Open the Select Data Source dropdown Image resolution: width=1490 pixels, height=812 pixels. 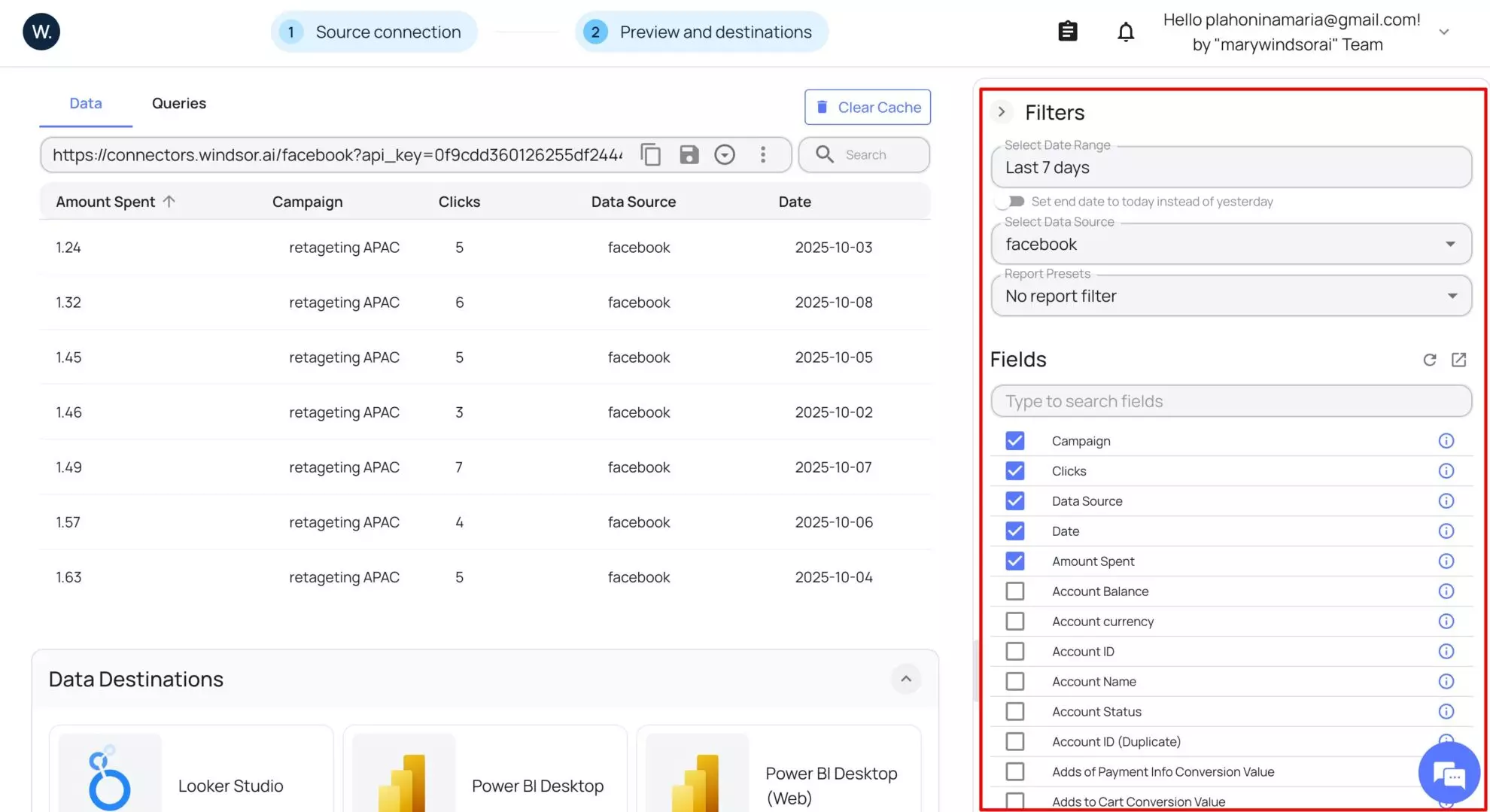coord(1230,245)
